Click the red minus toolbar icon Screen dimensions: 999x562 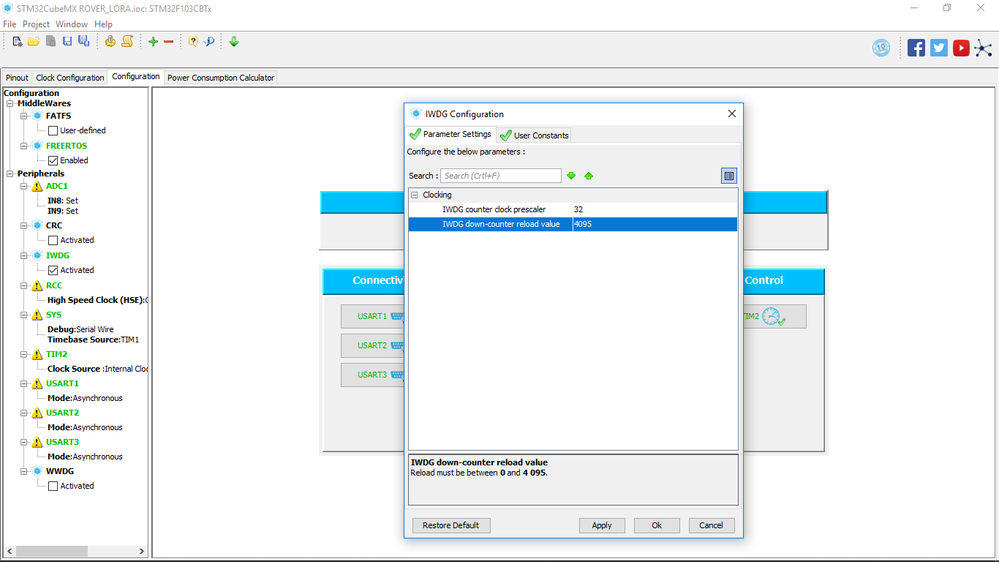pos(169,42)
